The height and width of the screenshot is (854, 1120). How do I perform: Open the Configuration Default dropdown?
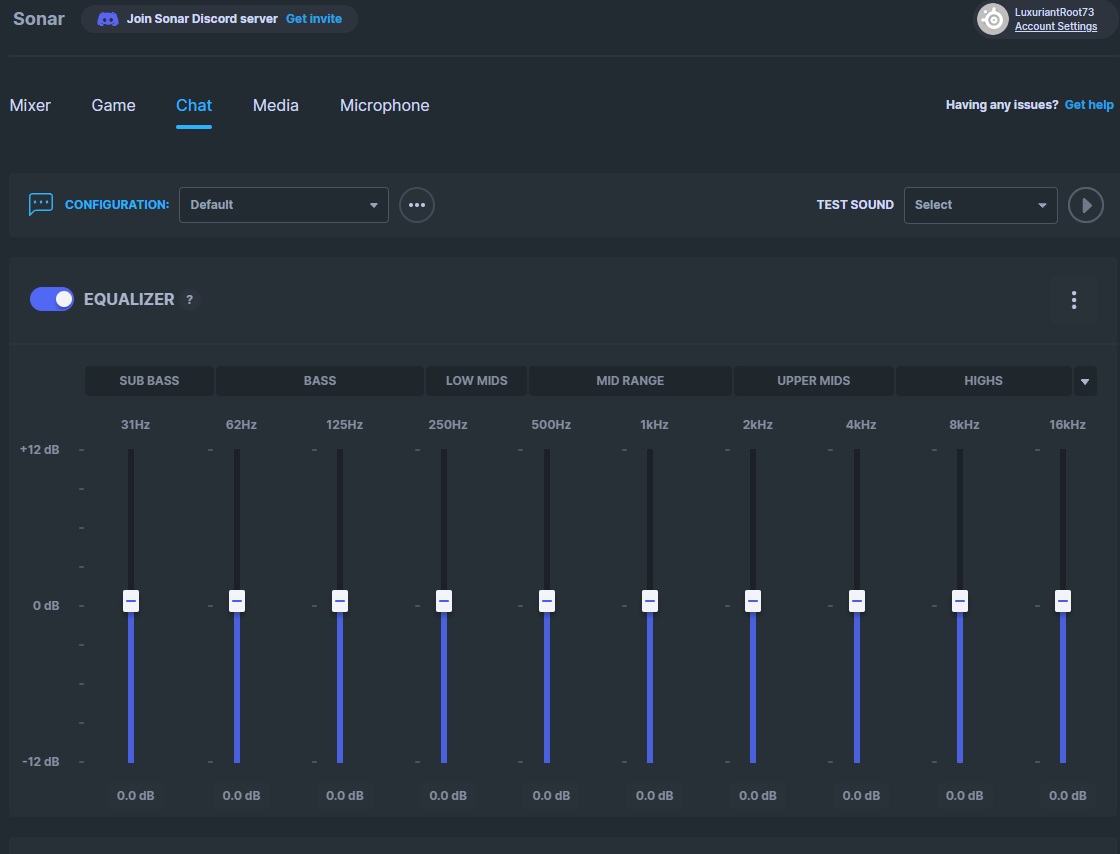tap(284, 205)
